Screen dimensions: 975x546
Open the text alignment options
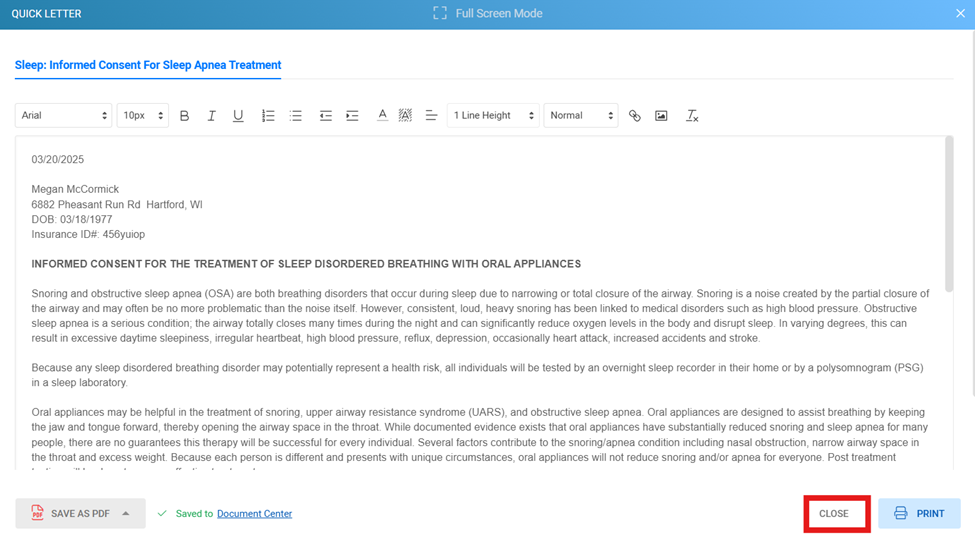click(431, 116)
